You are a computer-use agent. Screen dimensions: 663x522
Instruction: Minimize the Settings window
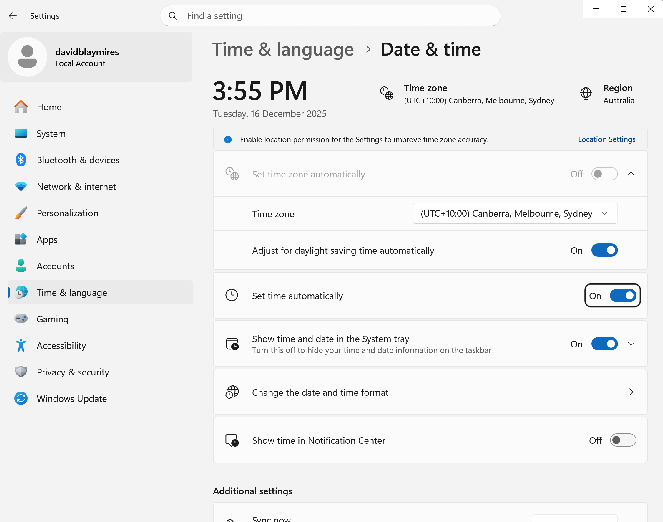[x=596, y=9]
